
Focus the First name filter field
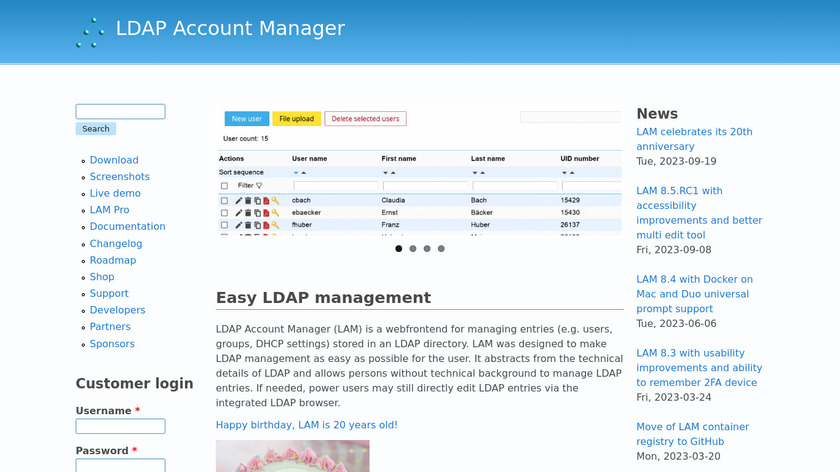pos(425,186)
